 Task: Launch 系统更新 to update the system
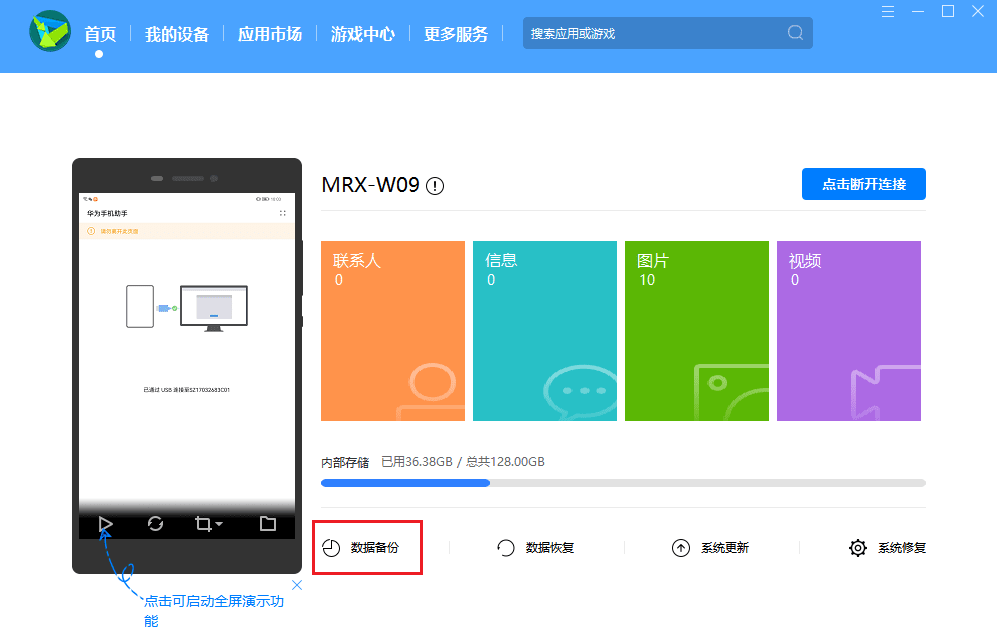click(711, 547)
